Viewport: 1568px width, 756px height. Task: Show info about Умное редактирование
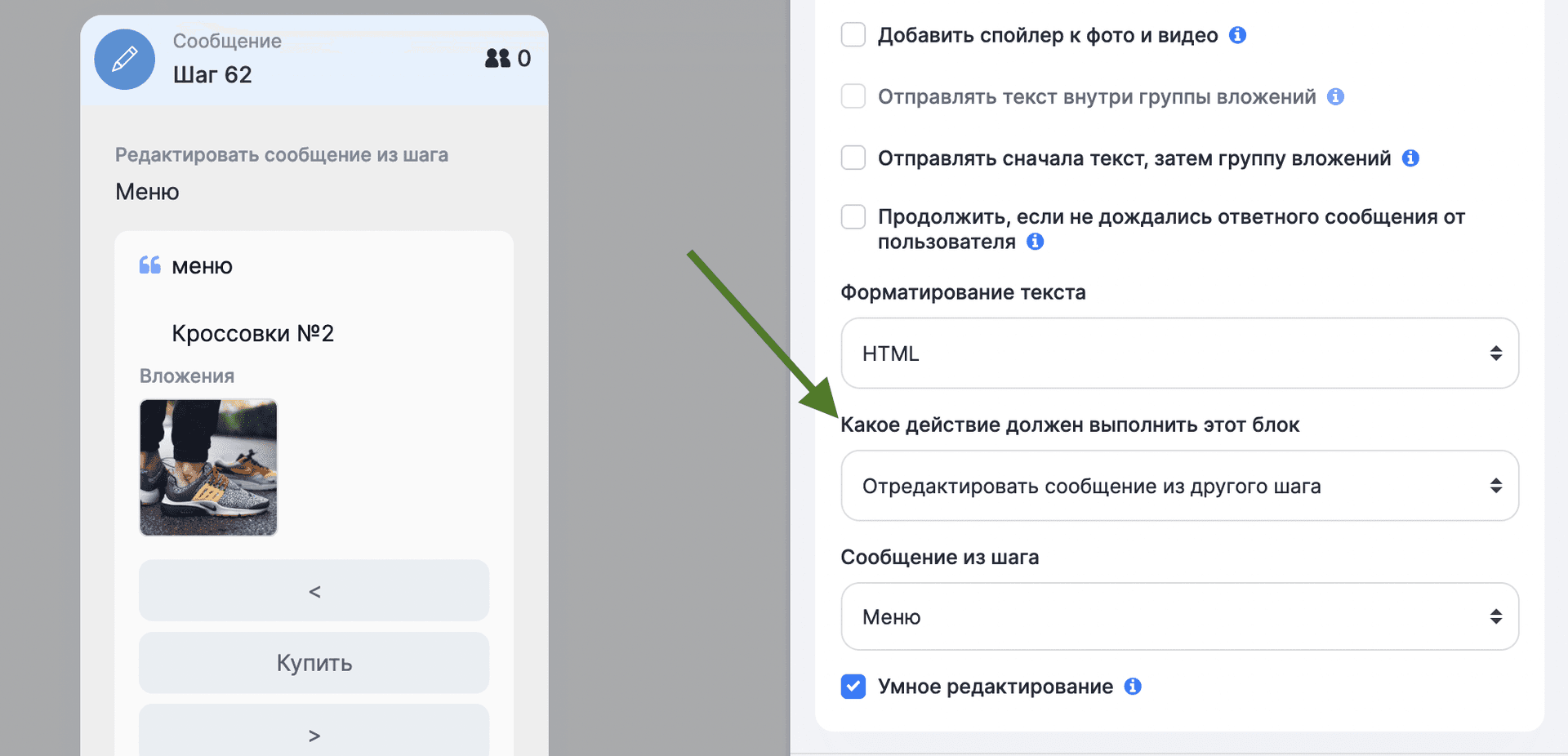[1133, 687]
